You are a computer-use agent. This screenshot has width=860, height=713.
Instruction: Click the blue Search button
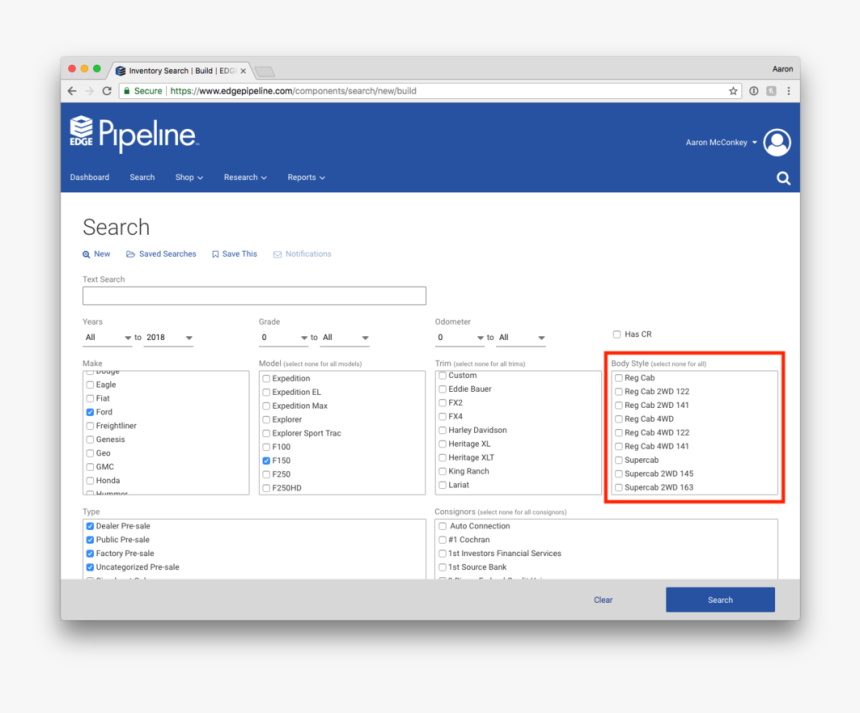pyautogui.click(x=720, y=600)
